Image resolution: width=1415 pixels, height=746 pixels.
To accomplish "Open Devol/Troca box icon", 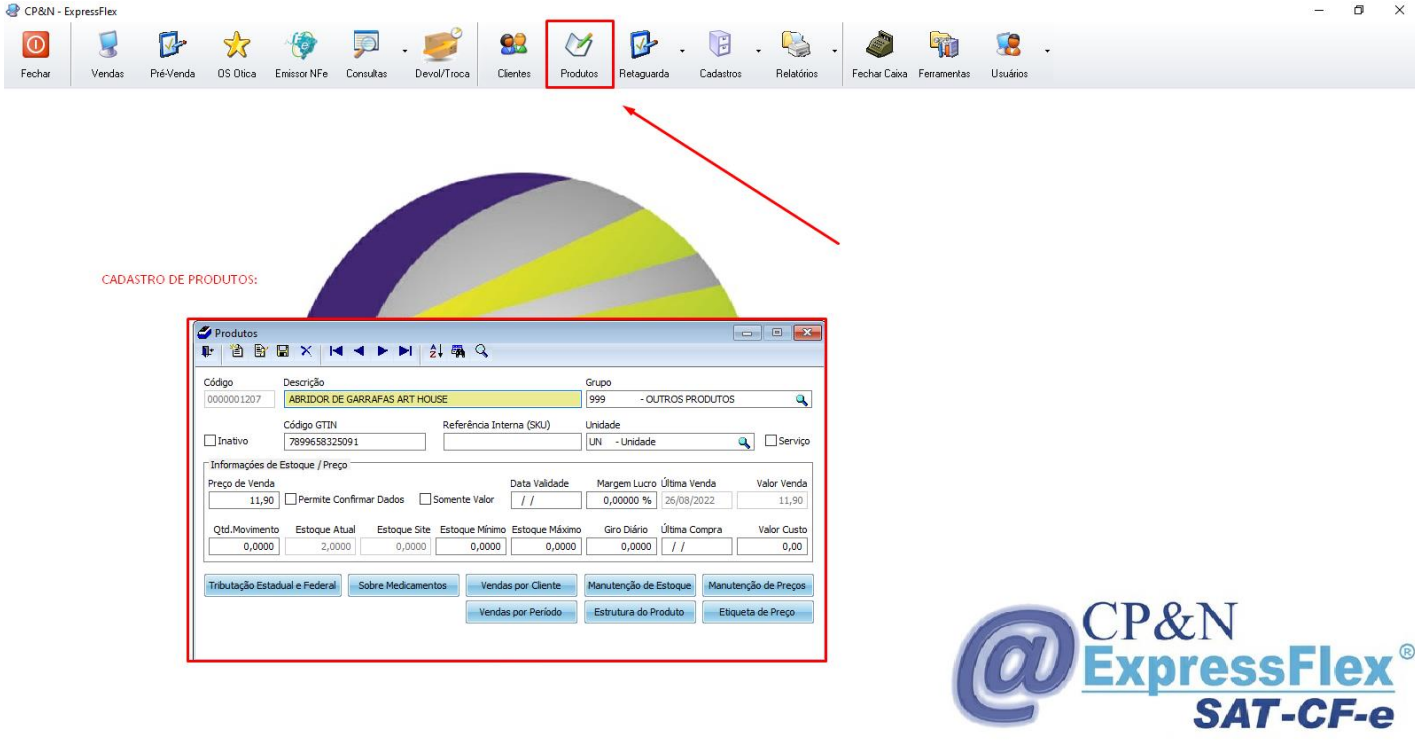I will pos(441,45).
